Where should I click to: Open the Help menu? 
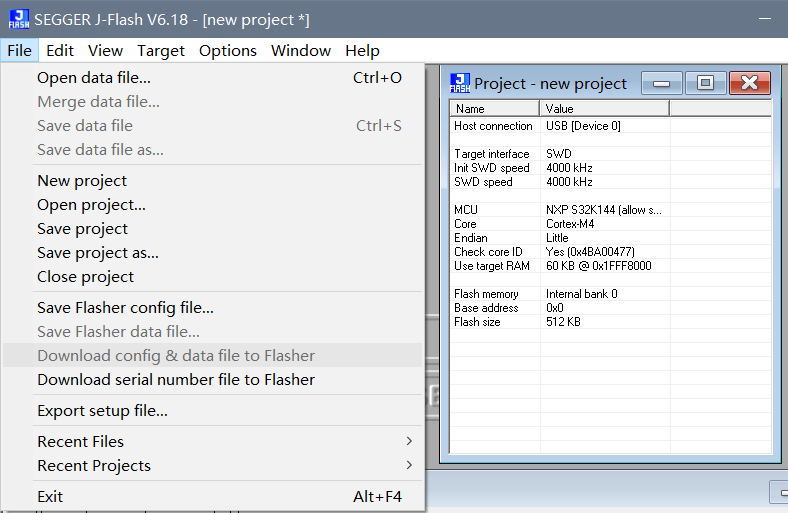(362, 51)
